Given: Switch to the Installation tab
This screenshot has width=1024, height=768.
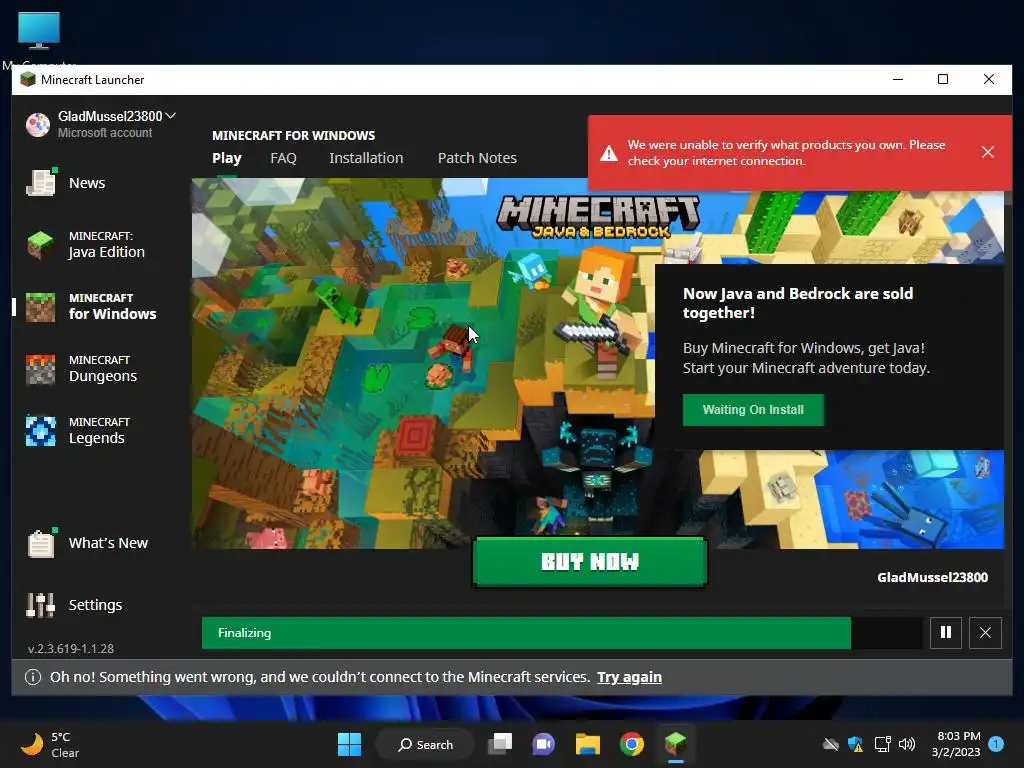Looking at the screenshot, I should [x=366, y=158].
